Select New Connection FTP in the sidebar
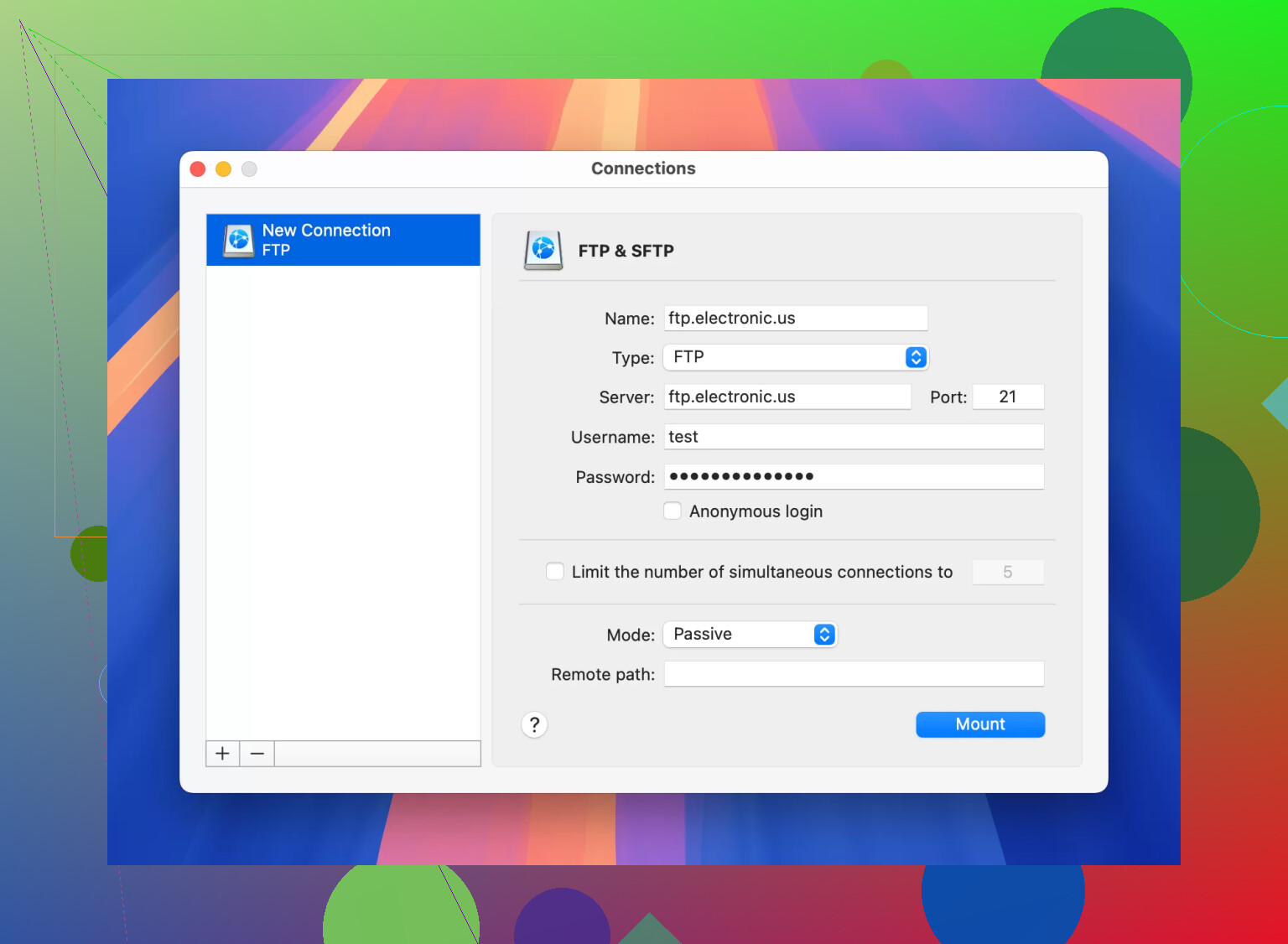 click(343, 240)
